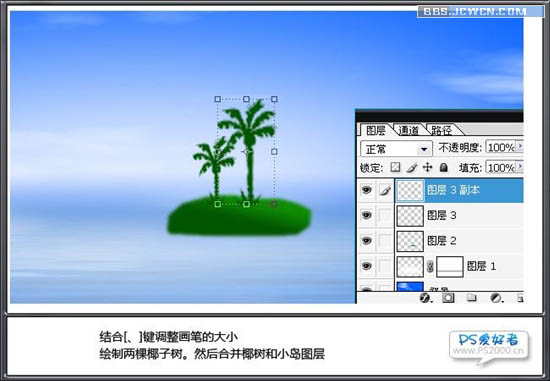This screenshot has height=381, width=550.
Task: Switch to the 路径 tab
Action: click(x=441, y=131)
